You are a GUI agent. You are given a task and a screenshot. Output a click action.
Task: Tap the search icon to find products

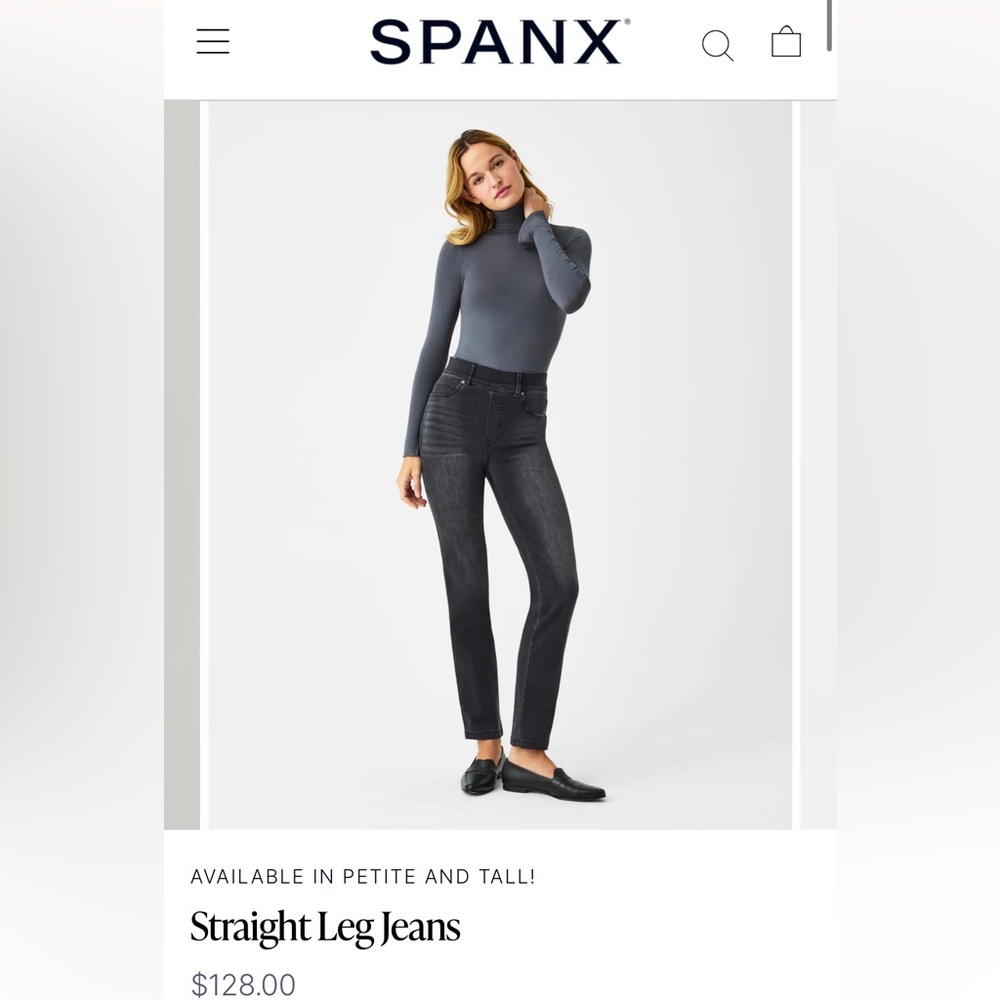pos(718,45)
